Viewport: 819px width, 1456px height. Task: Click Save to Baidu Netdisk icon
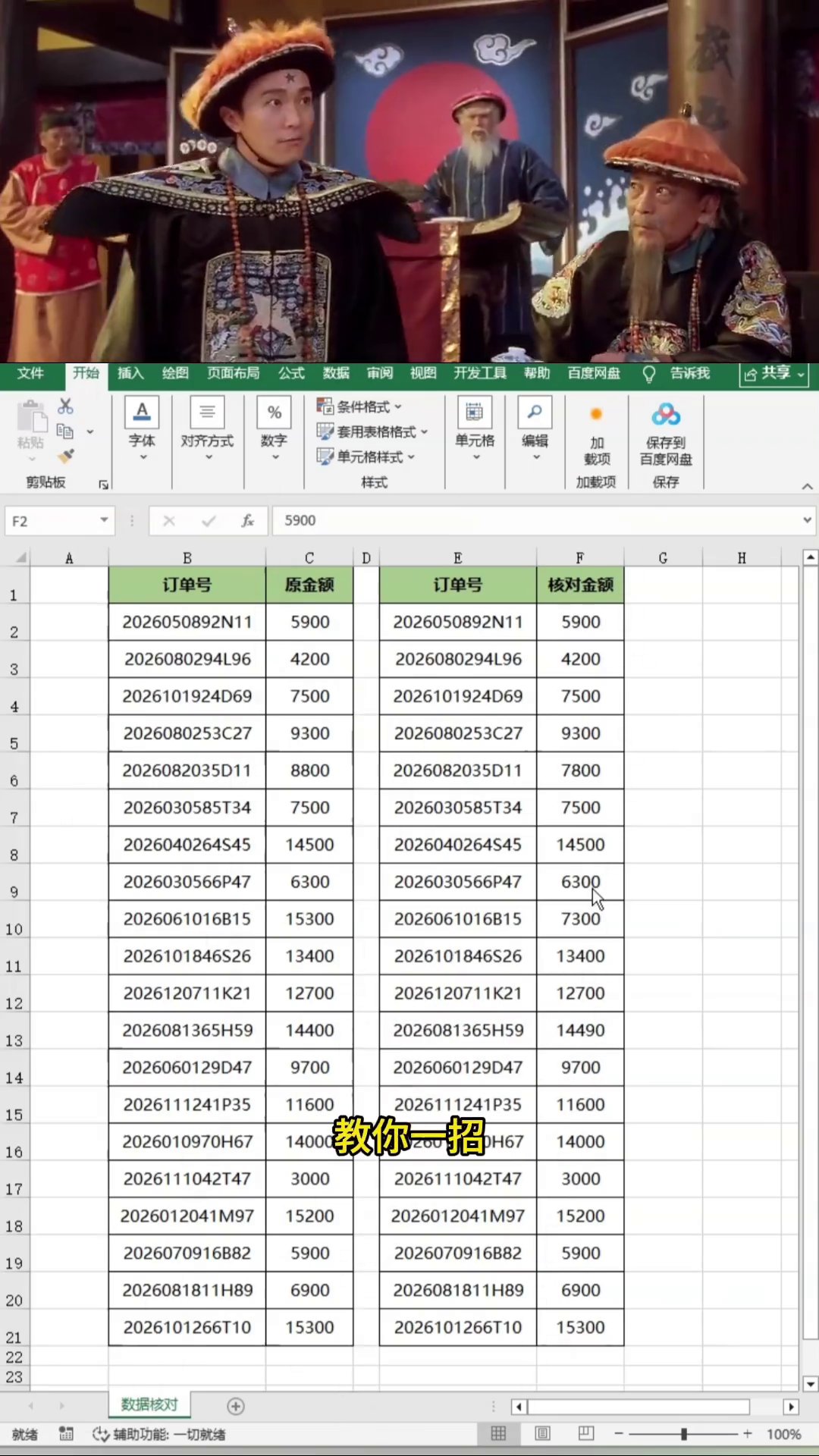click(666, 414)
